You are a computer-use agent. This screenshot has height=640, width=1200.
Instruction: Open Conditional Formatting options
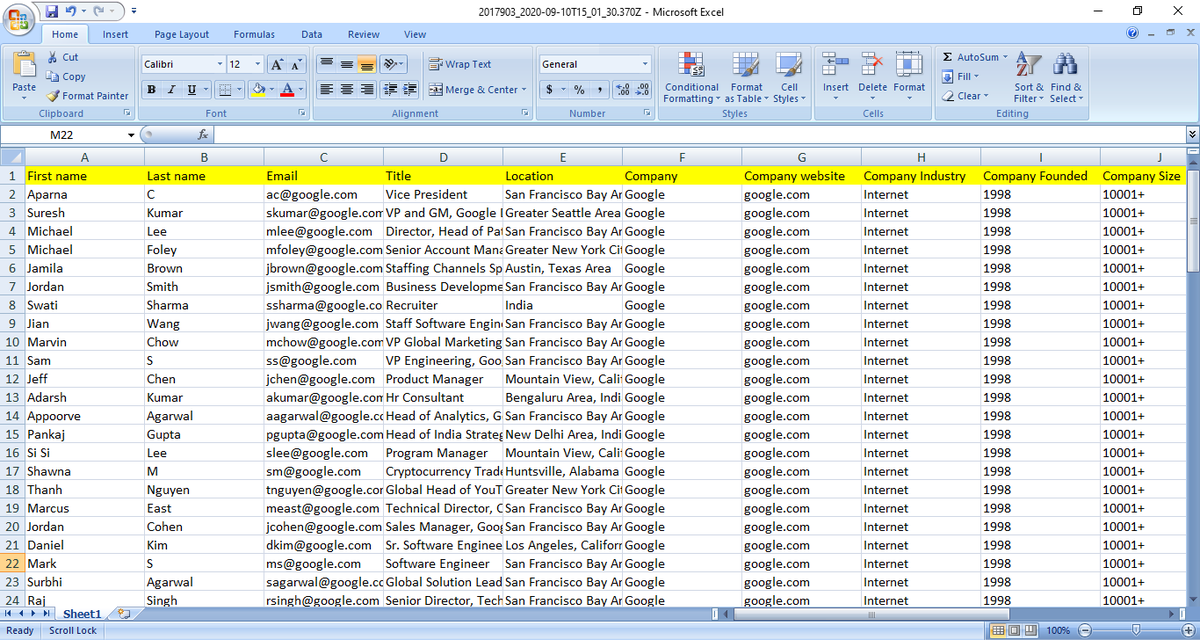click(691, 78)
